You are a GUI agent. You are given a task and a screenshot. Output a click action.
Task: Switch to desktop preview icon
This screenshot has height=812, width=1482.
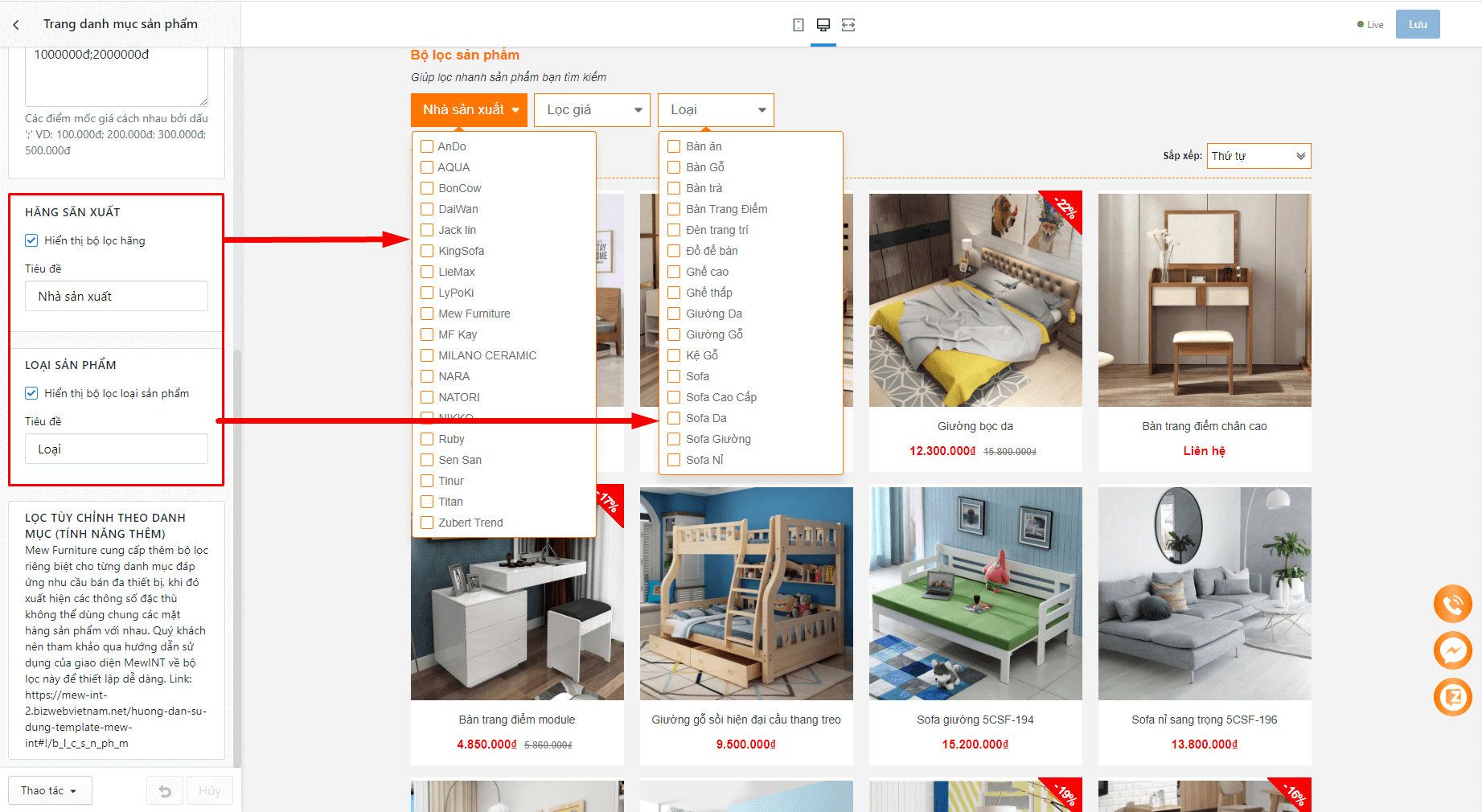(823, 25)
